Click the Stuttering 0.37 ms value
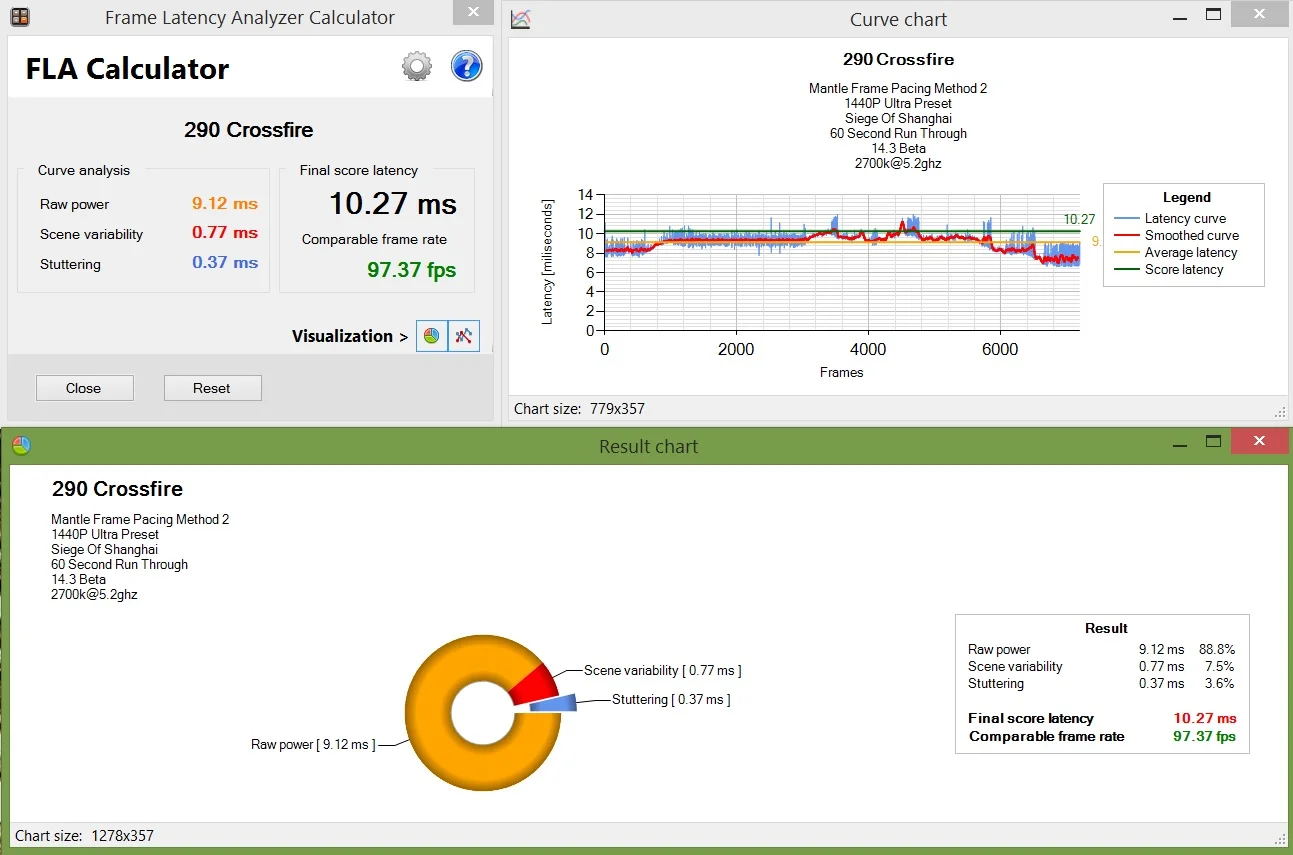1293x855 pixels. (225, 262)
